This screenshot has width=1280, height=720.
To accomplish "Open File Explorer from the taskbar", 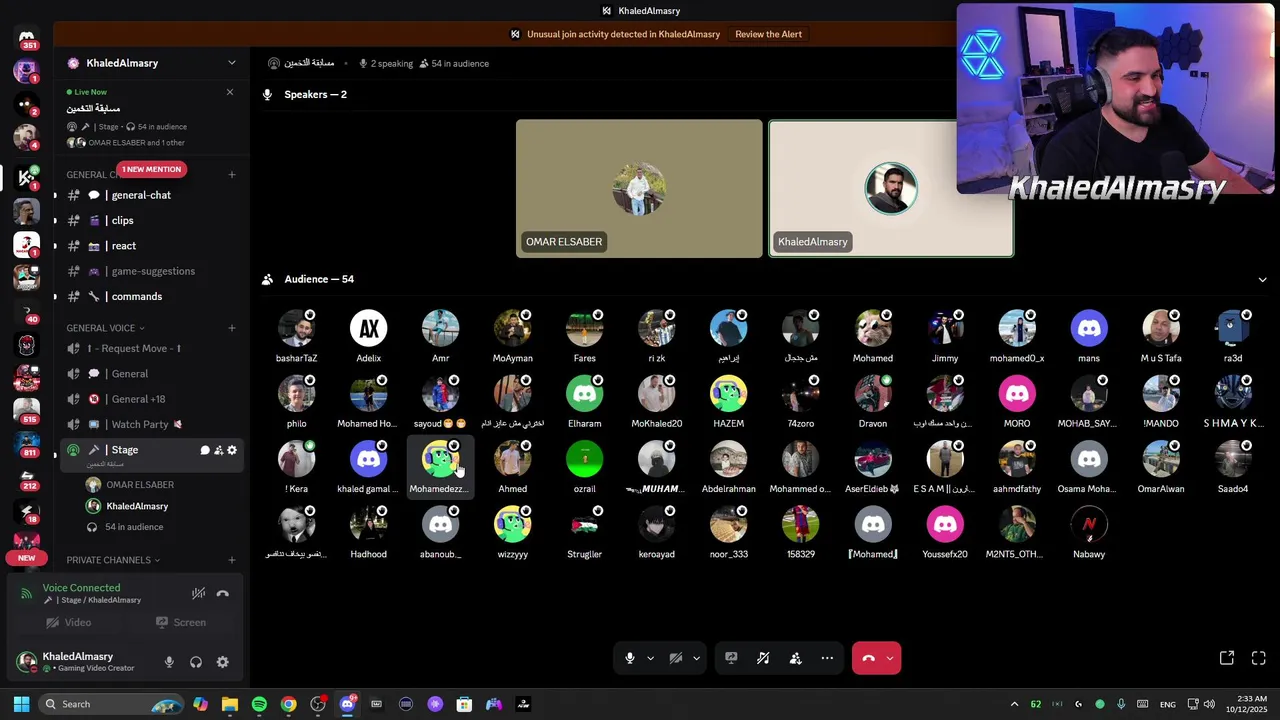I will tap(230, 704).
